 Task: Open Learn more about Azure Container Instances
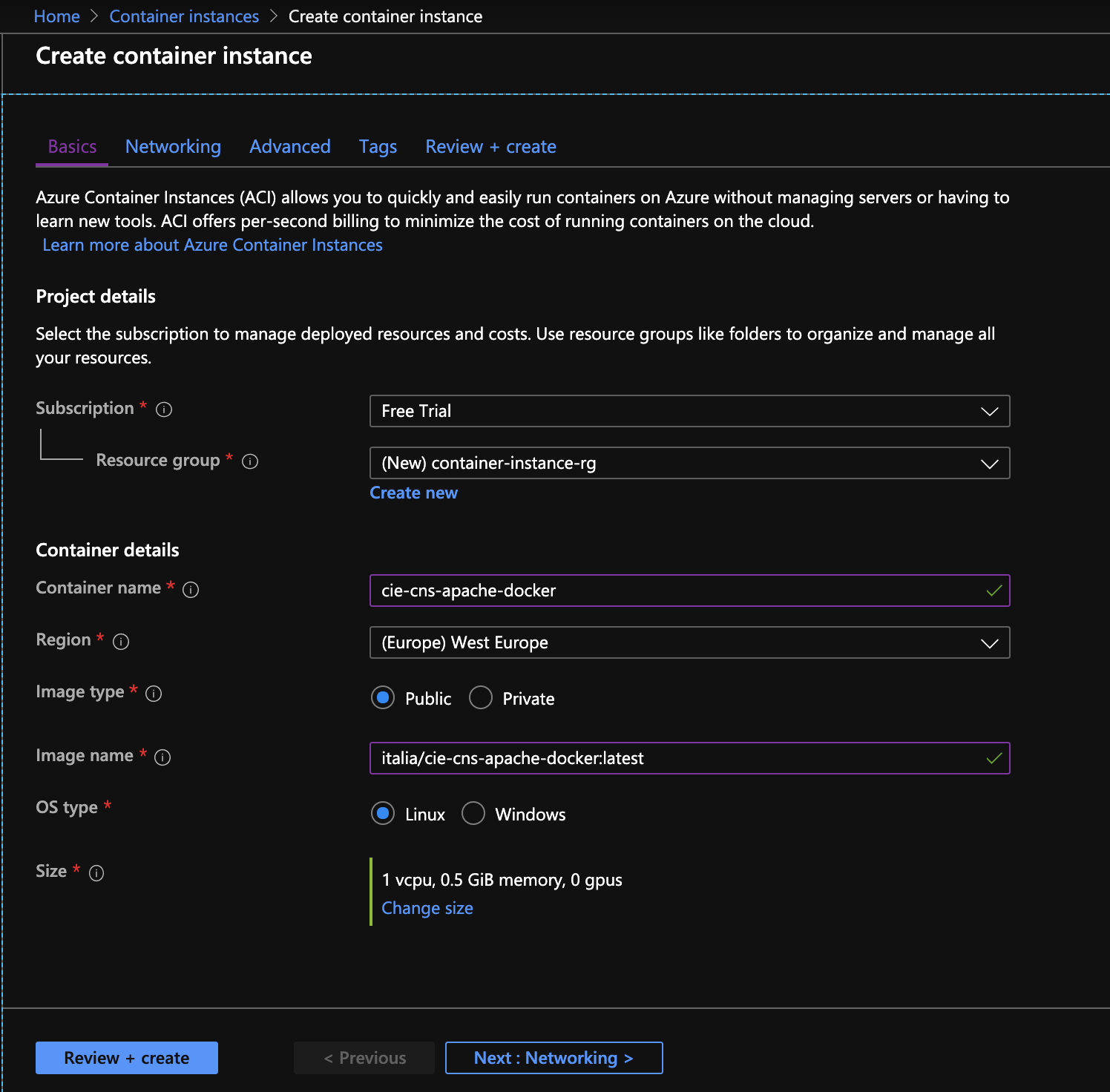click(212, 245)
